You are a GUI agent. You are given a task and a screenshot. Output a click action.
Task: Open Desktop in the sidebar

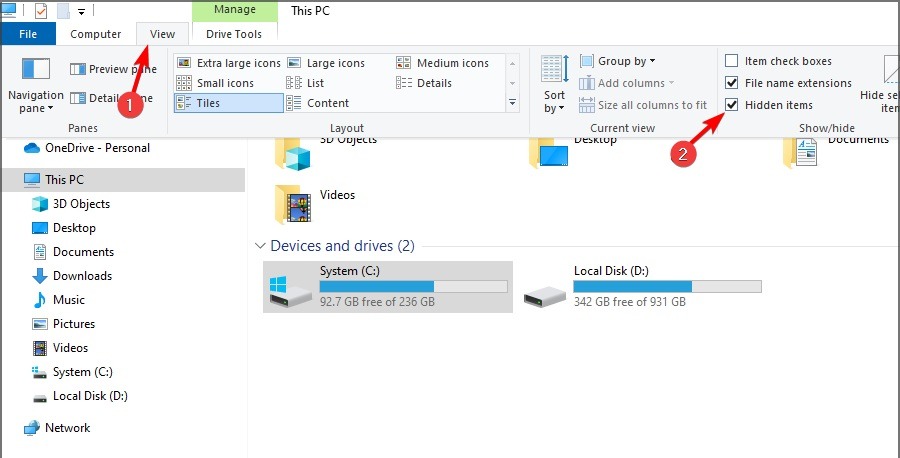coord(64,228)
